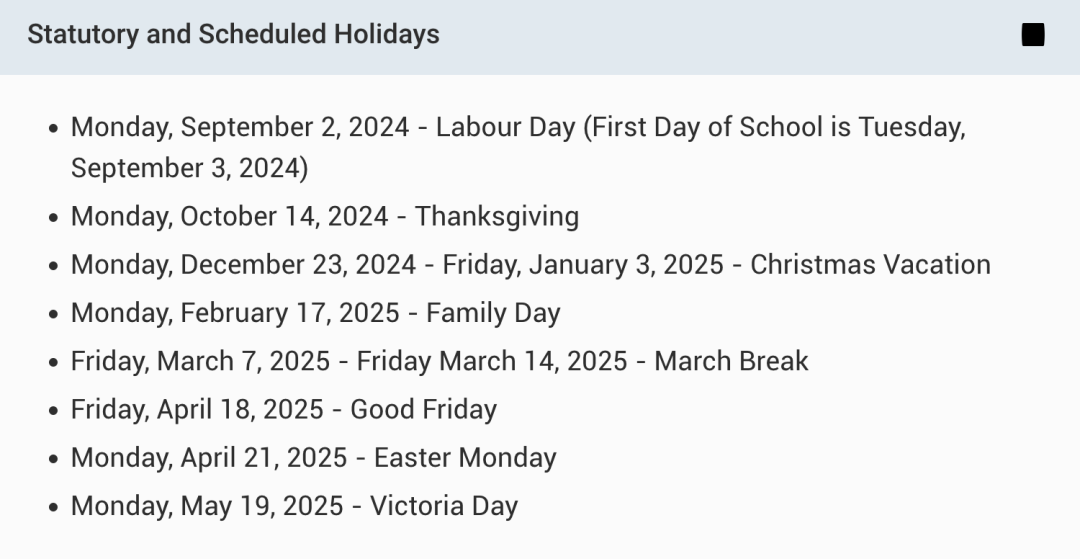The width and height of the screenshot is (1080, 559).
Task: Click the Easter Monday holiday name
Action: pyautogui.click(x=465, y=457)
